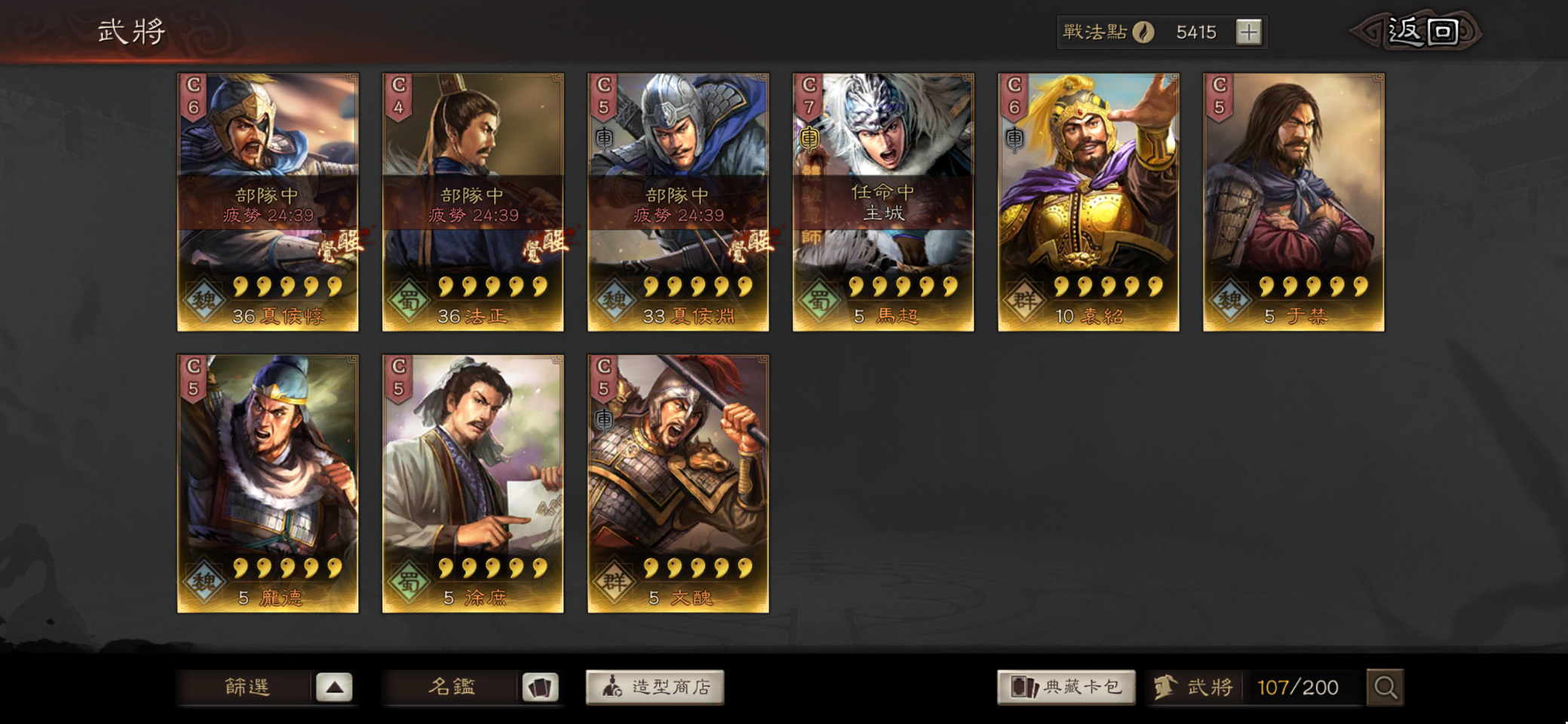1568x724 pixels.
Task: Select the 馬超 general card
Action: pos(883,202)
